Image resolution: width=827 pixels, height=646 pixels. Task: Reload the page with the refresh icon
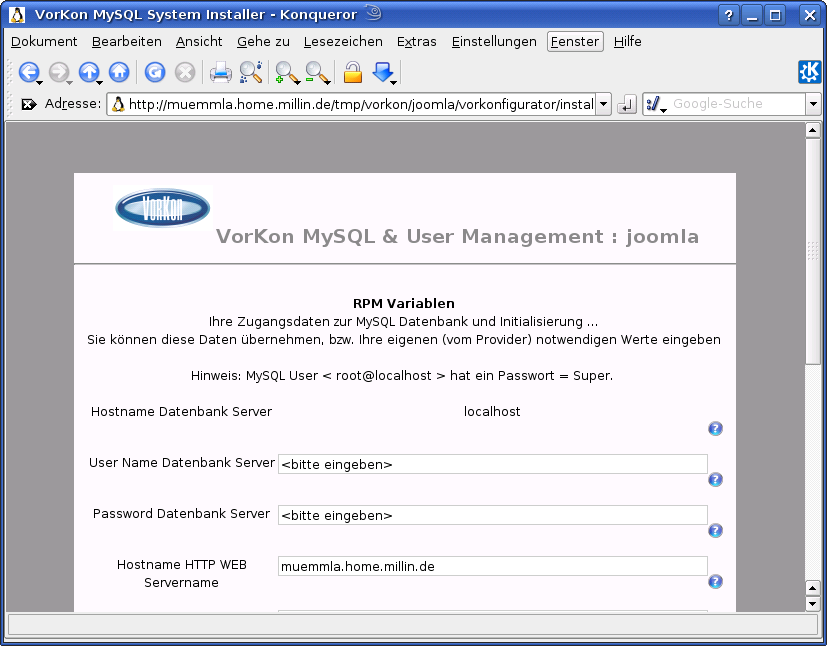click(155, 72)
